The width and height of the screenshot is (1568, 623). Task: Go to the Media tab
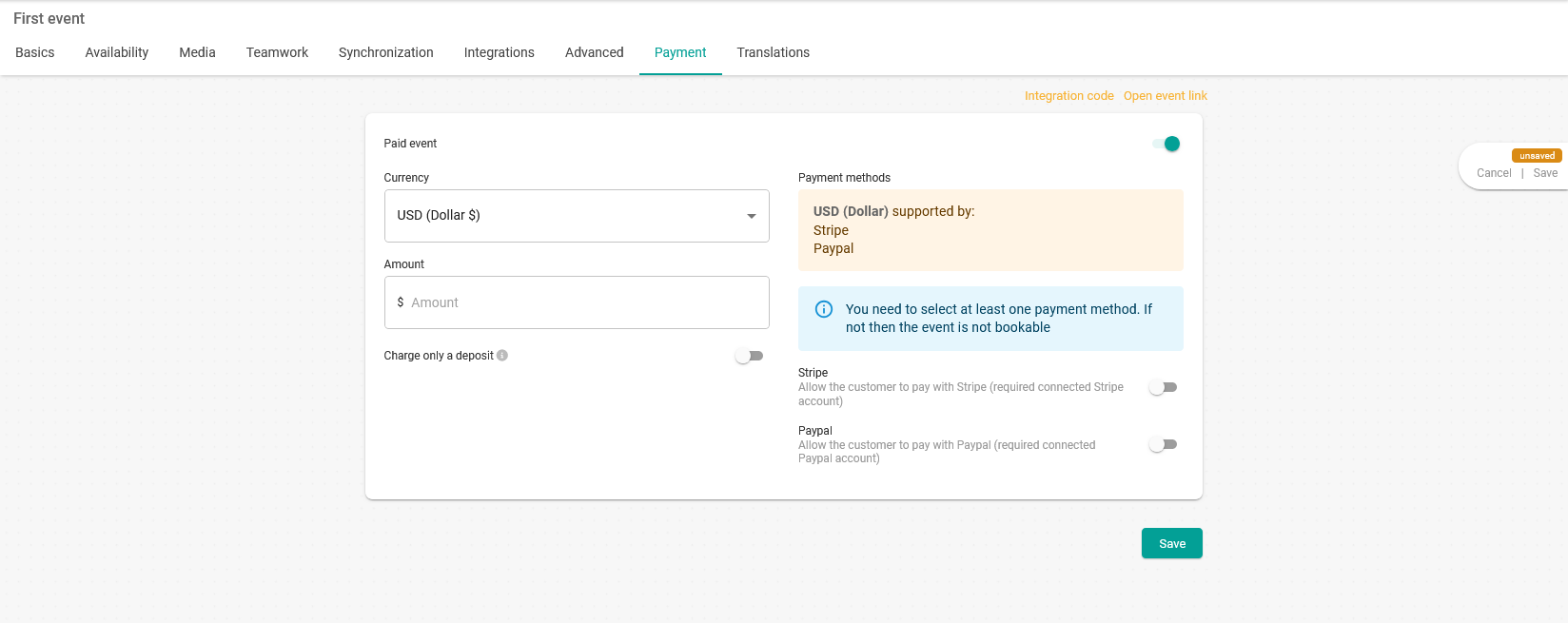197,52
